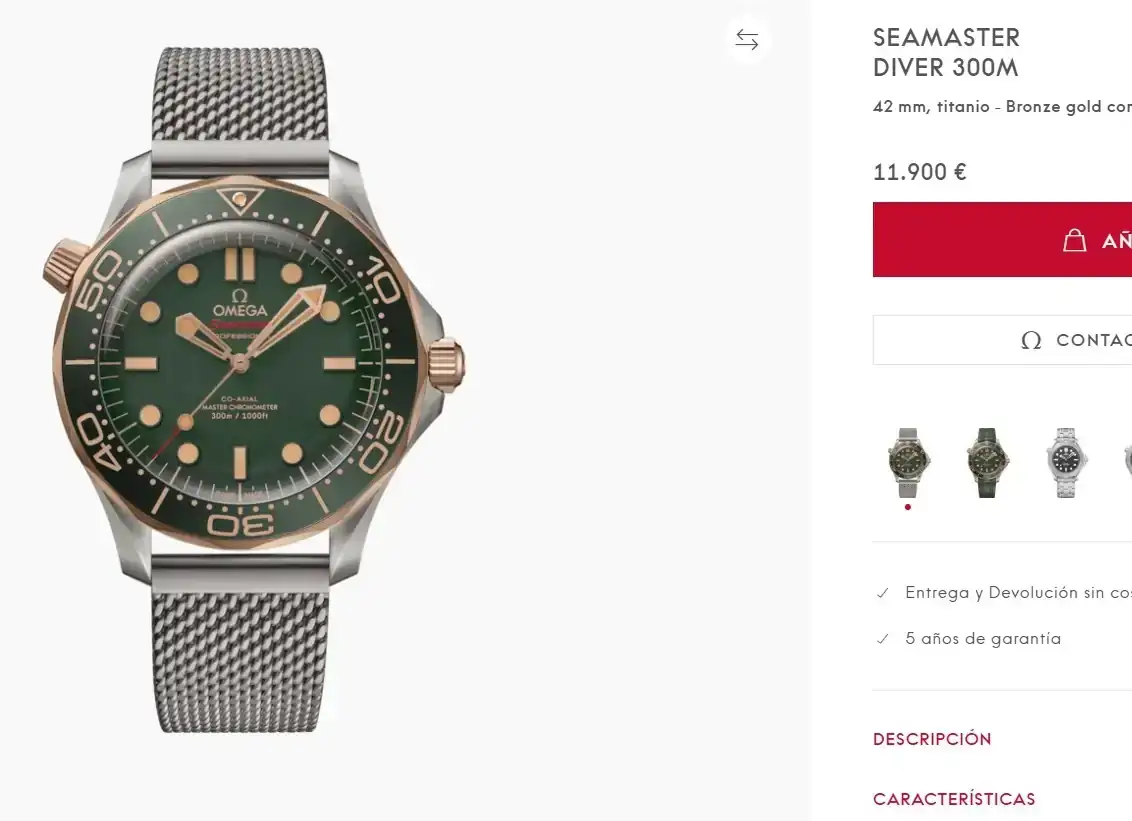Screen dimensions: 1132x821
Task: Choose the partially visible fourth watch variant
Action: [x=1126, y=462]
